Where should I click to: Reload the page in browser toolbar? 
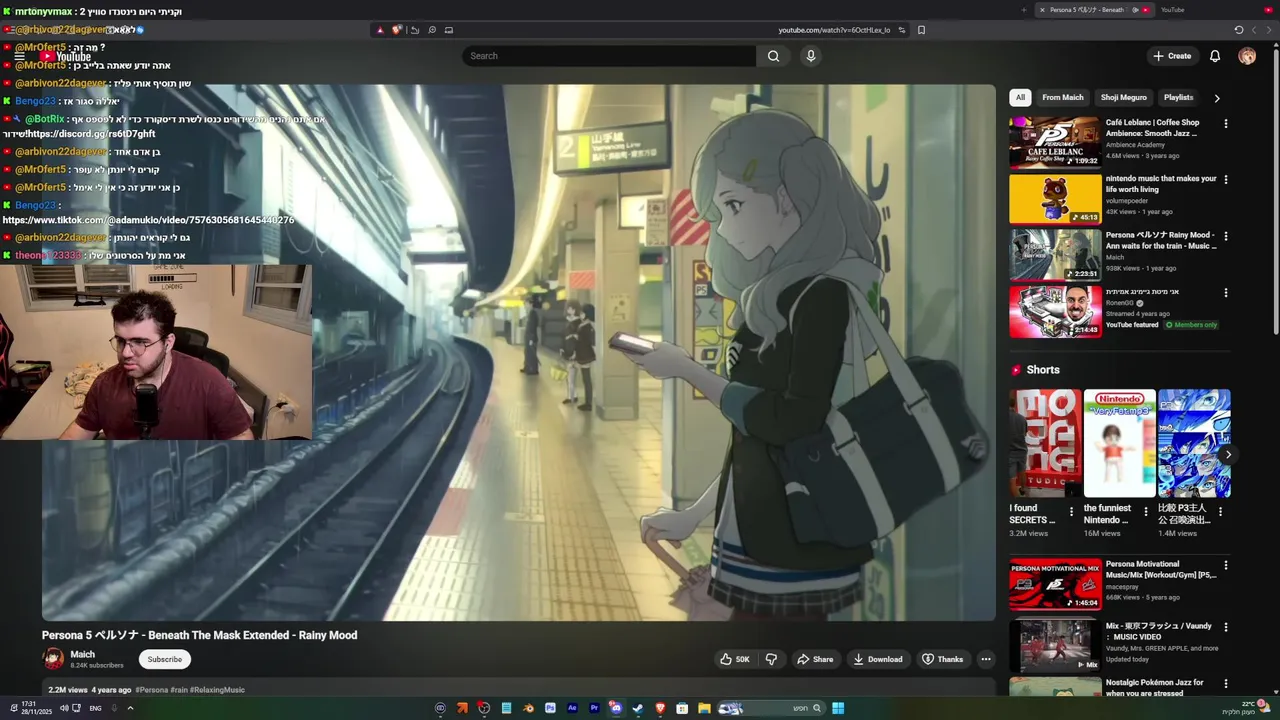pyautogui.click(x=1238, y=30)
